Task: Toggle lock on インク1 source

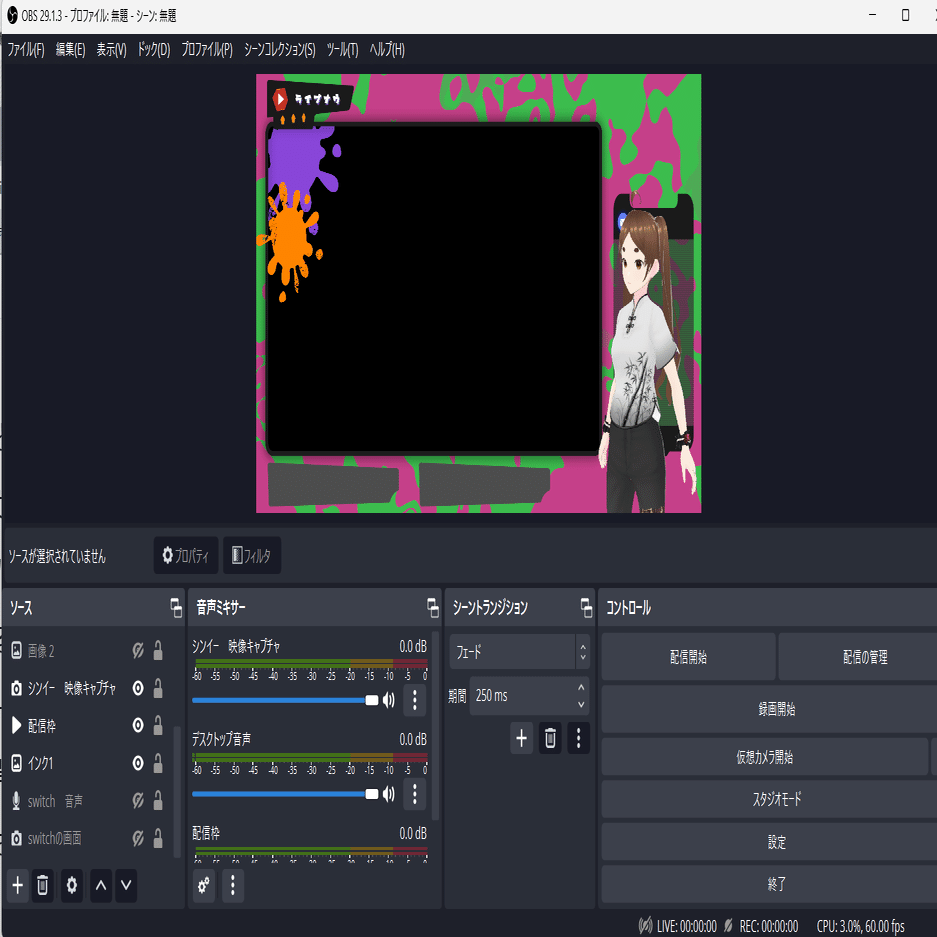Action: coord(158,763)
